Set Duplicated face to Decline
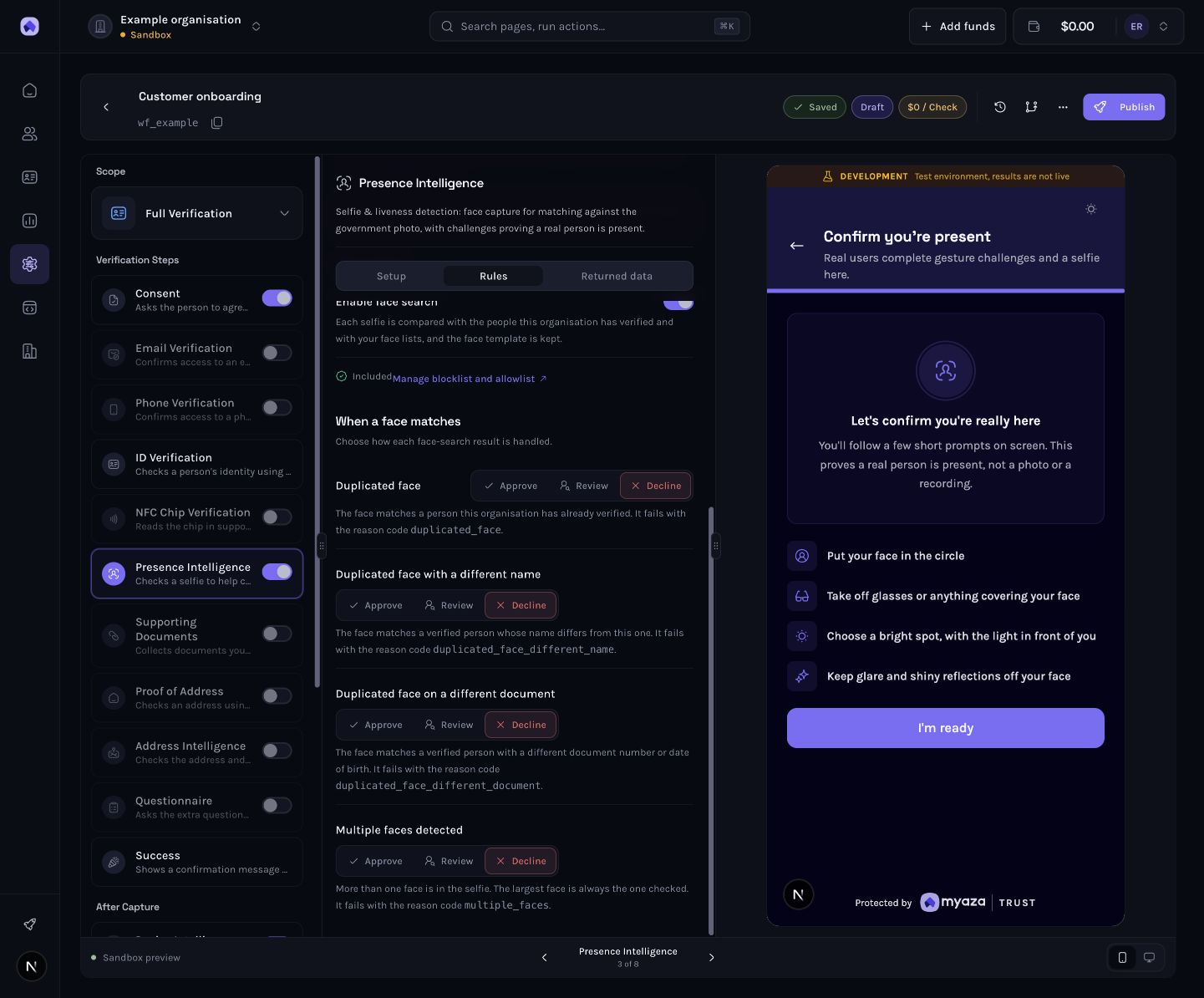 [x=656, y=486]
